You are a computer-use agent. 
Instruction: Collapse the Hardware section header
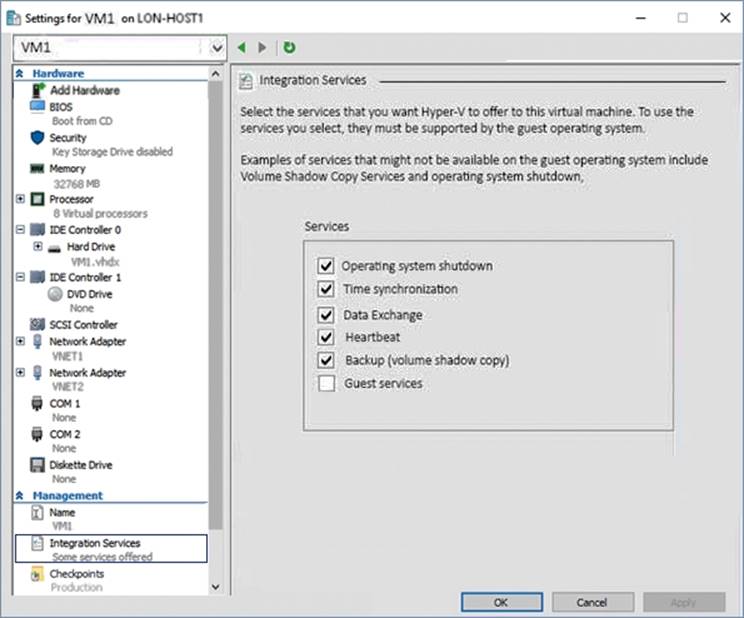pos(20,74)
